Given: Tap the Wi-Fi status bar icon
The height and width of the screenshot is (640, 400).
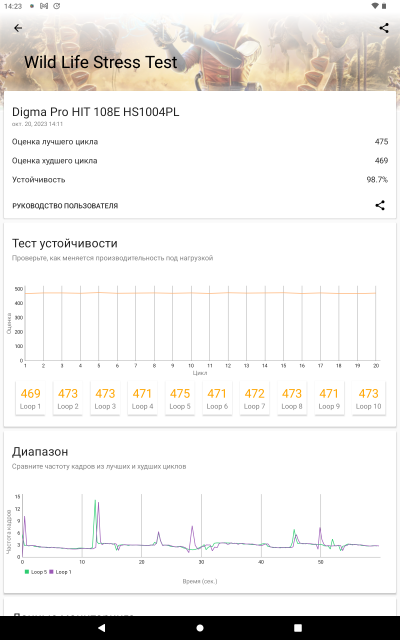Looking at the screenshot, I should coord(374,6).
